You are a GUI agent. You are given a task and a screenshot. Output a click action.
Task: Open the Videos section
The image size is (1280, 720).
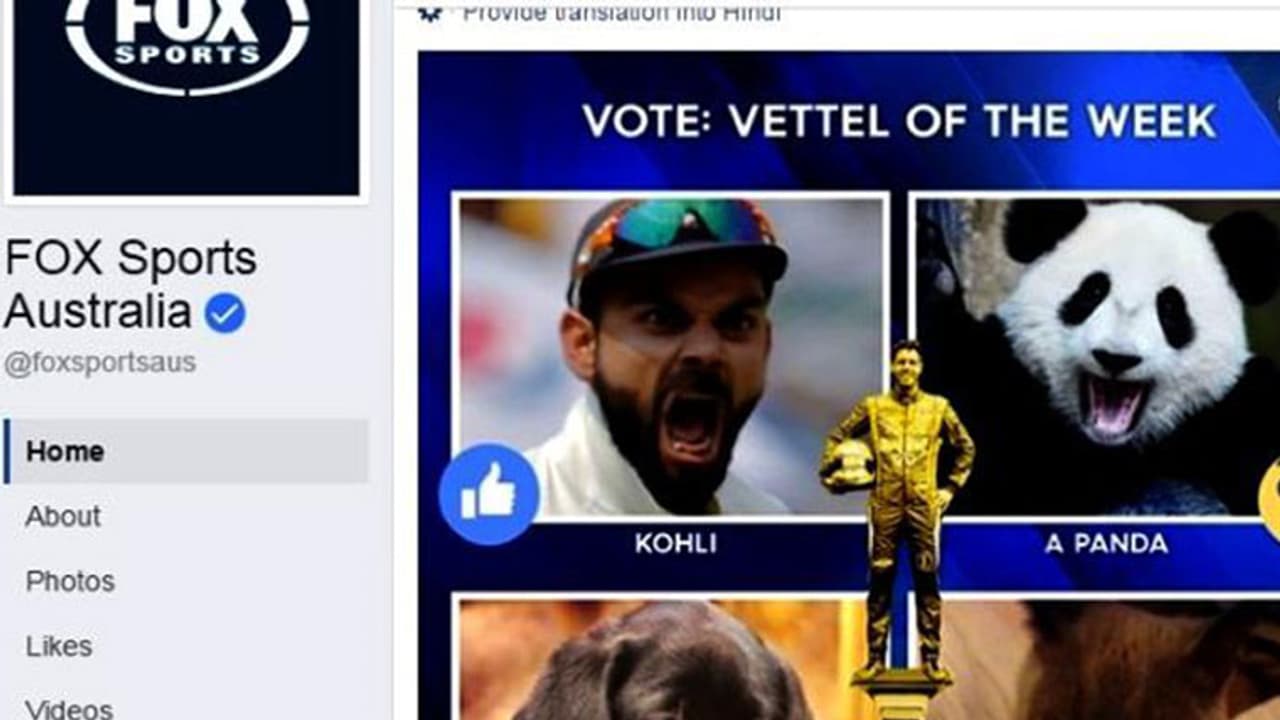(x=69, y=708)
